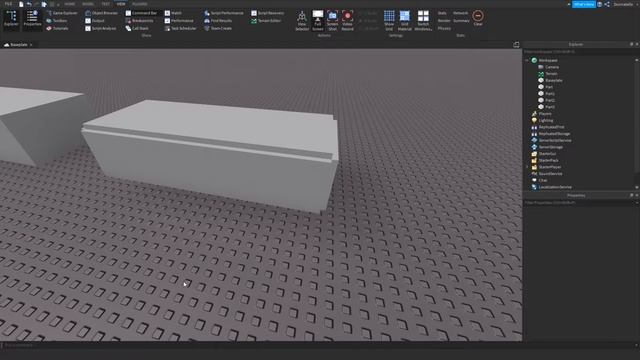Switch to the PLUGINS ribbon tab
Screen dimensions: 640x360
[140, 4]
